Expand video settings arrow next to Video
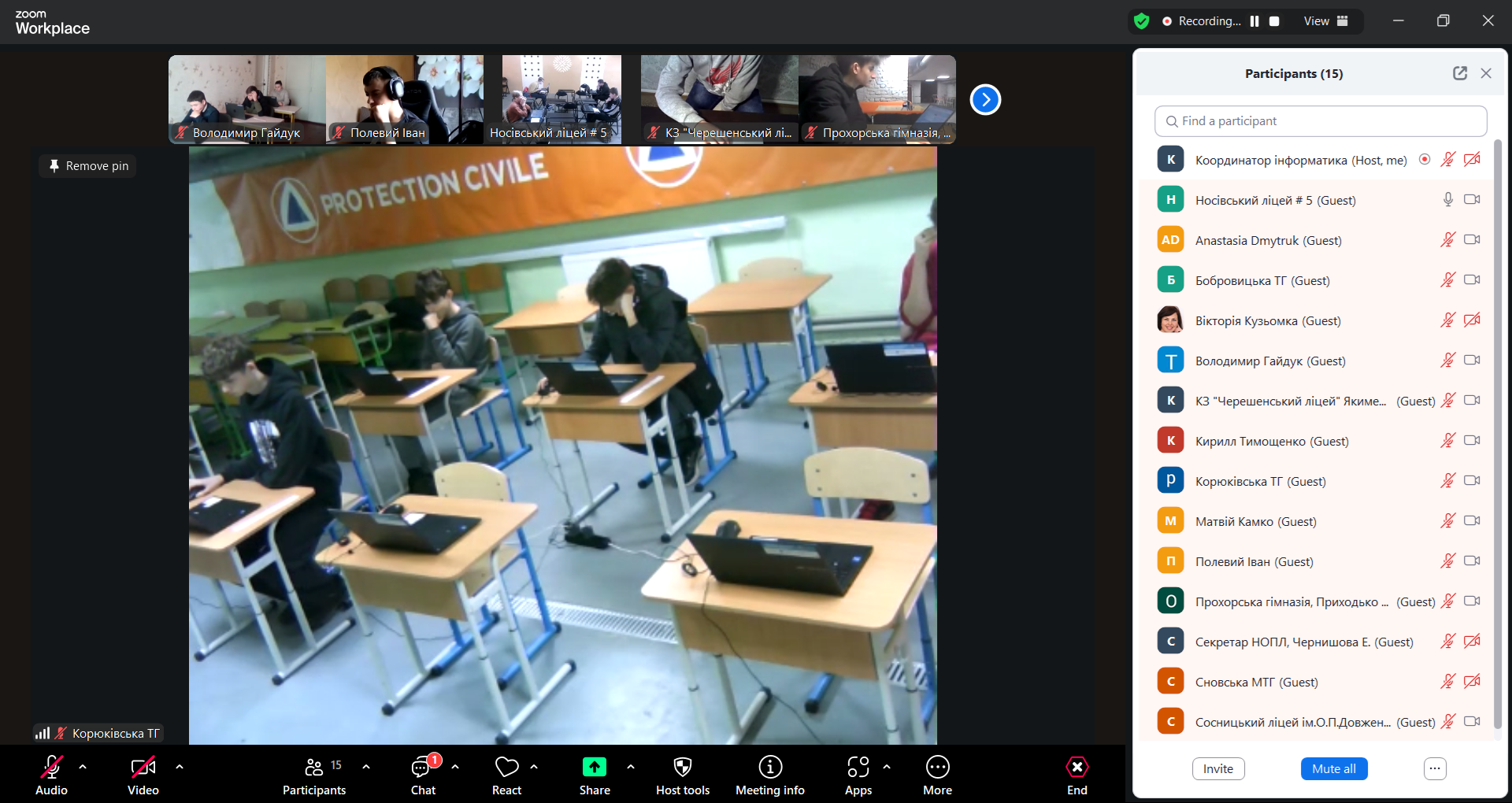This screenshot has width=1512, height=803. (180, 766)
